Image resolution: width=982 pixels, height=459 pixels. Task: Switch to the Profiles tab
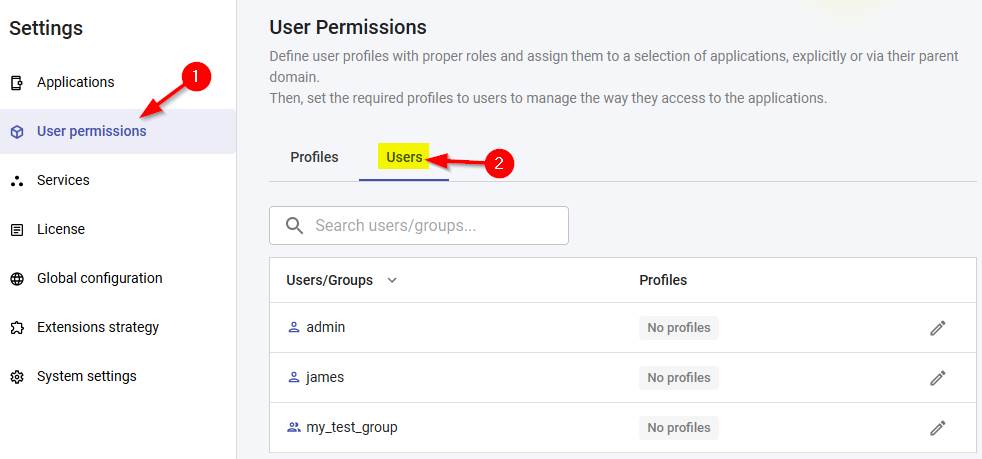pos(314,157)
